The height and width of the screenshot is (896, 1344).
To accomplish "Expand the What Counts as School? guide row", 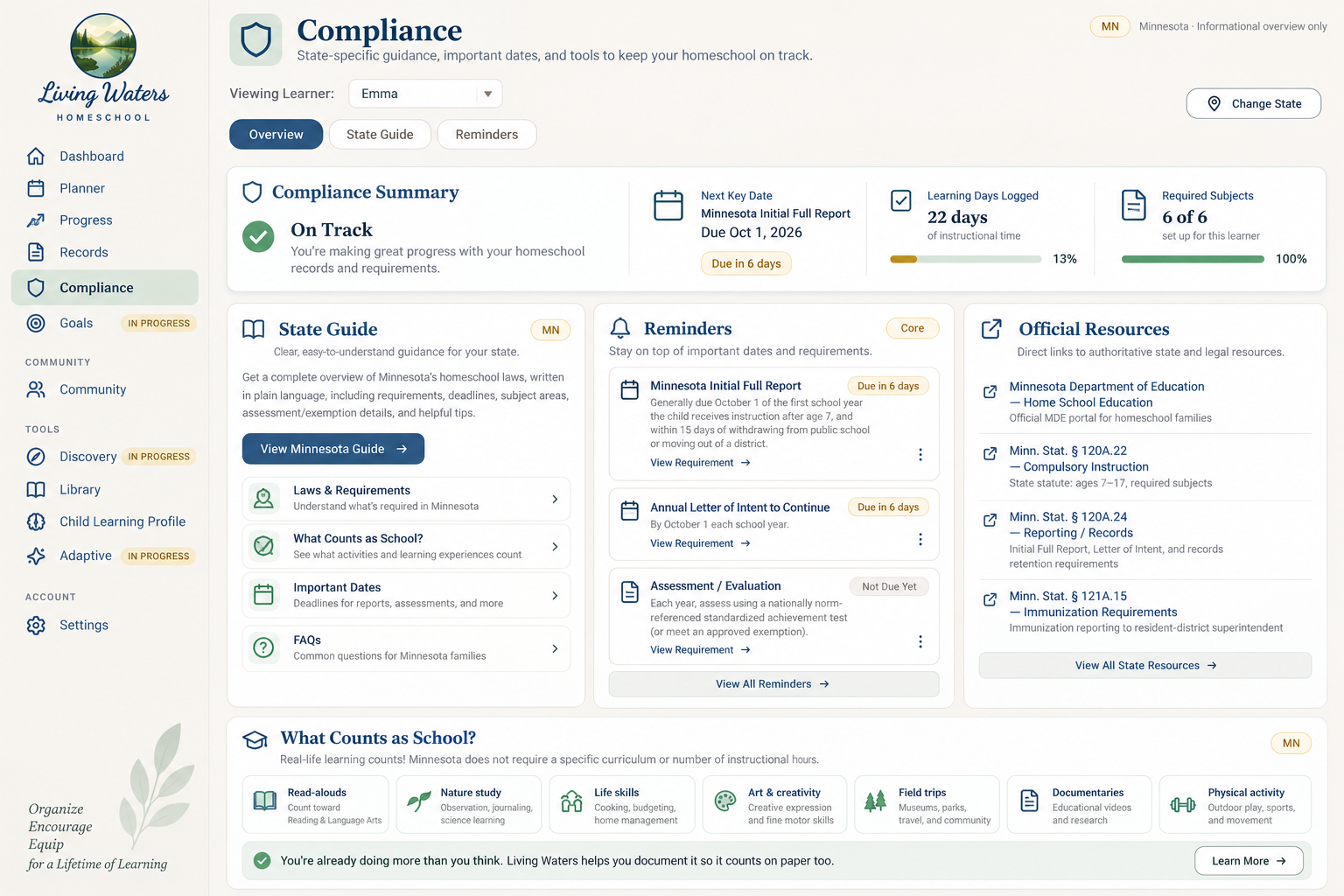I will (406, 547).
